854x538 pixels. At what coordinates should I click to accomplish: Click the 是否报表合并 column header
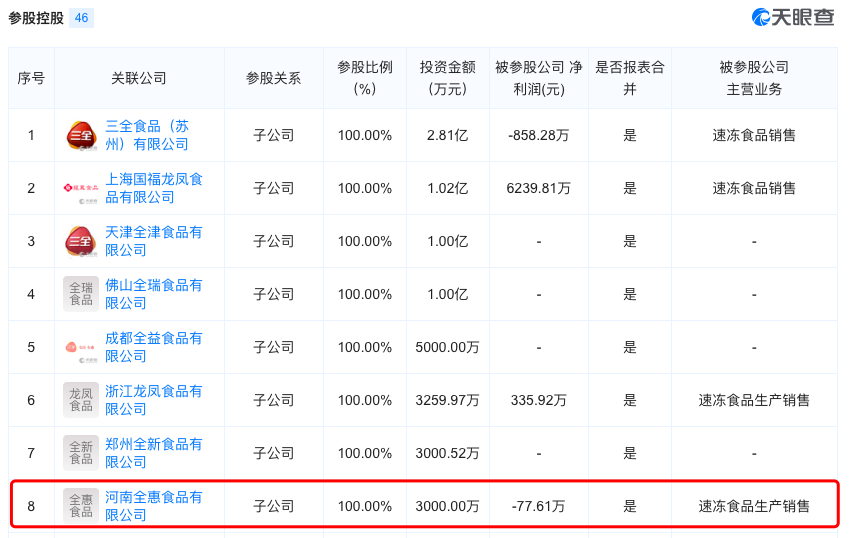point(630,78)
